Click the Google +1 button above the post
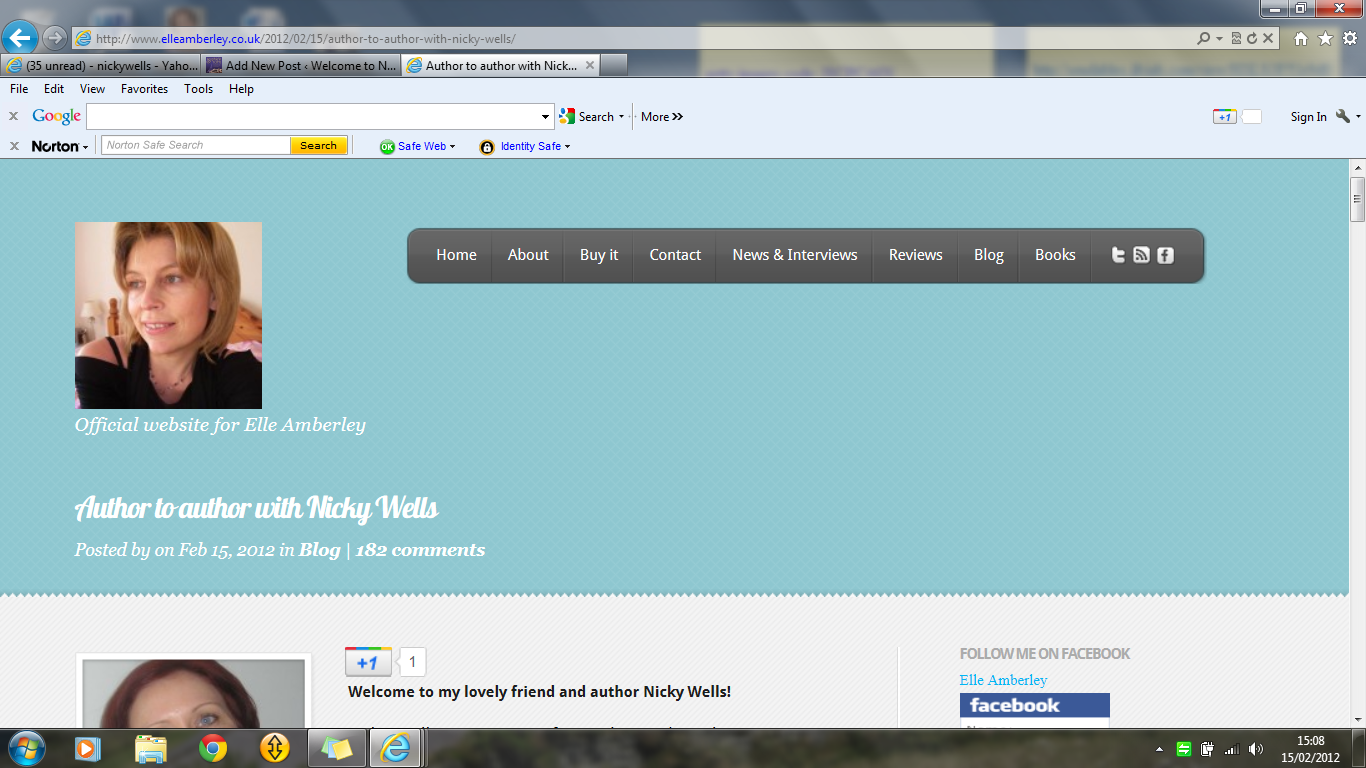 368,662
